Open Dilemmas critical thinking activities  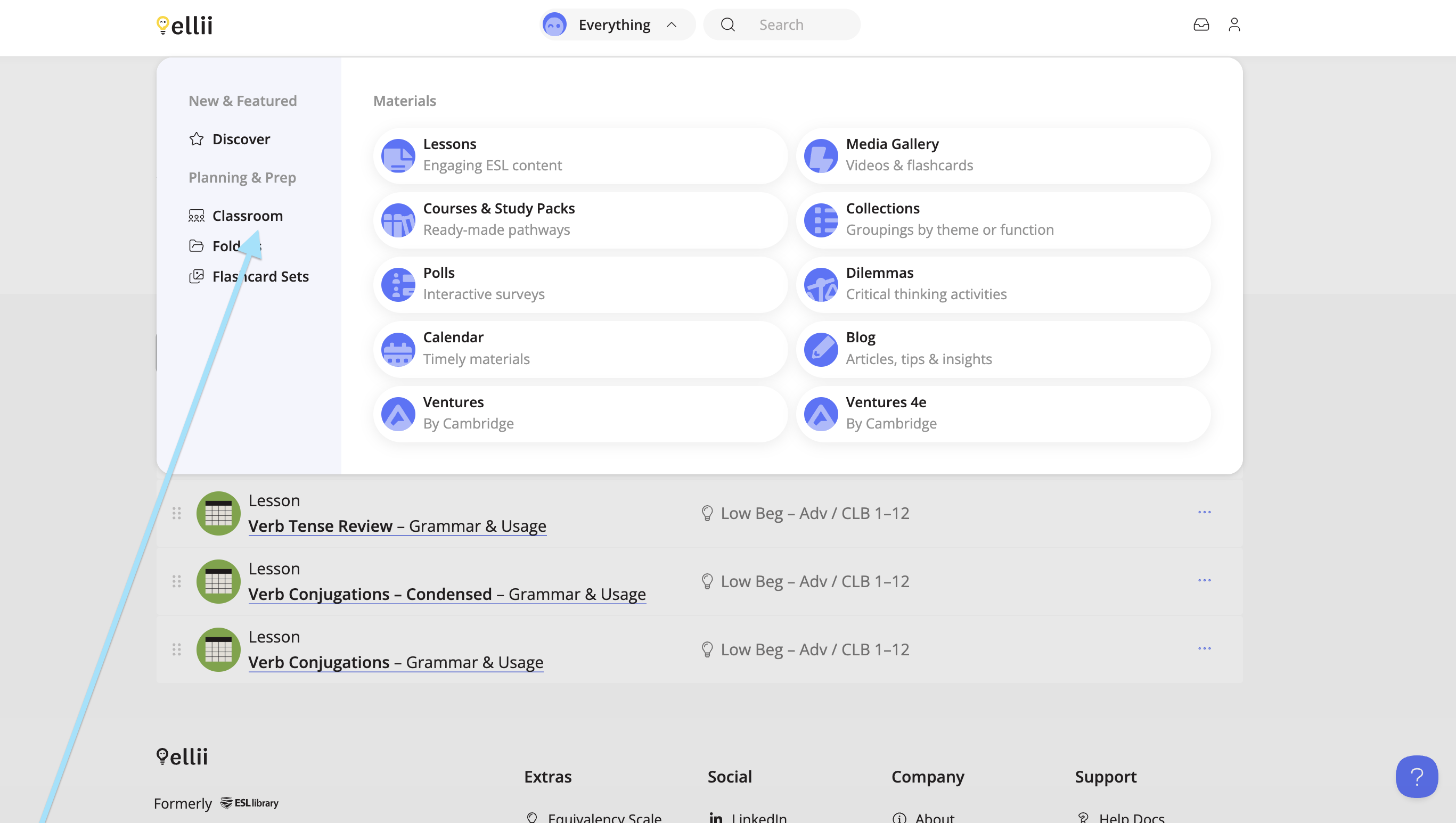pos(1003,284)
